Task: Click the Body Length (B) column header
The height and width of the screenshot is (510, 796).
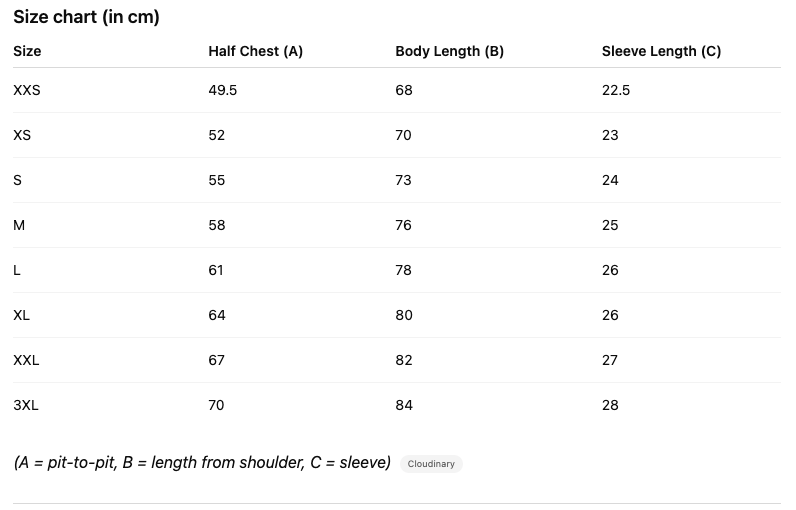Action: tap(449, 51)
